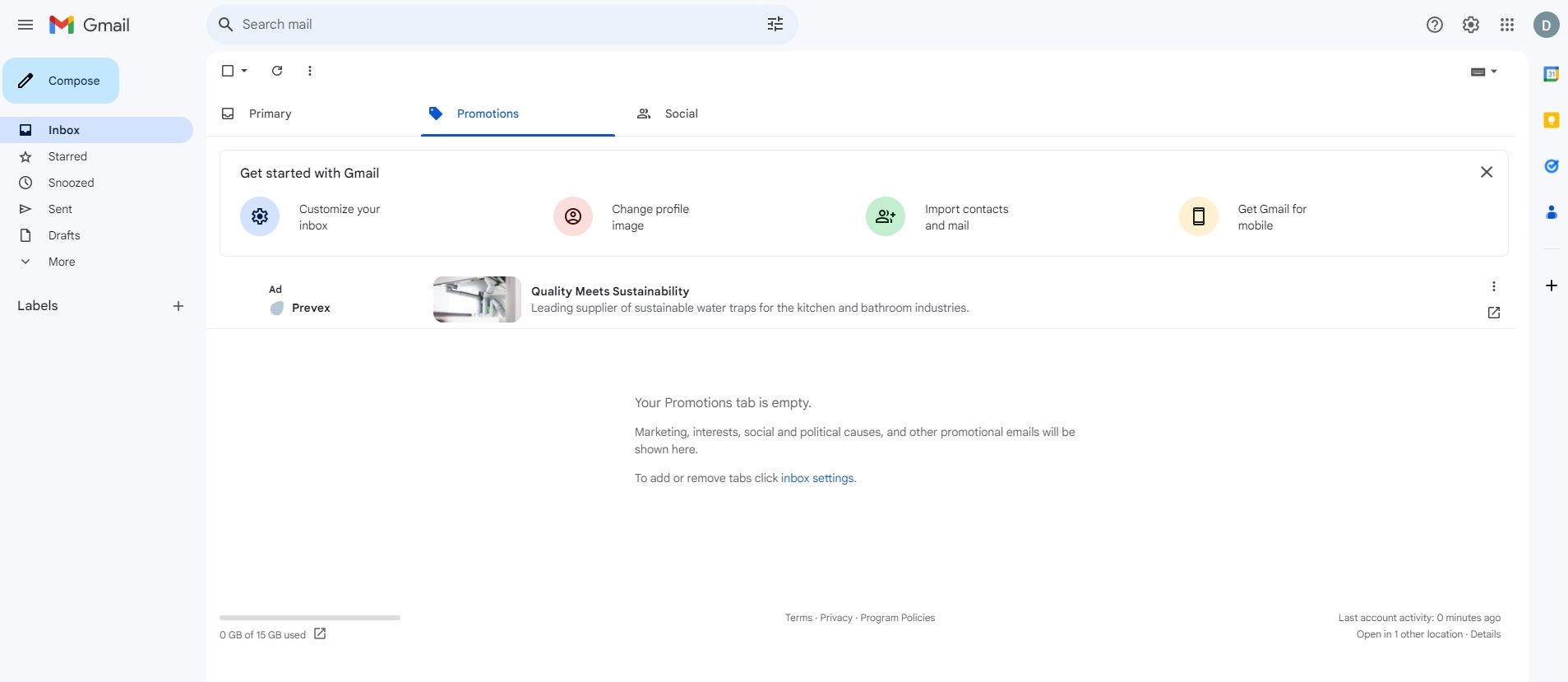
Task: Click the Prevex advertiser name
Action: (311, 308)
